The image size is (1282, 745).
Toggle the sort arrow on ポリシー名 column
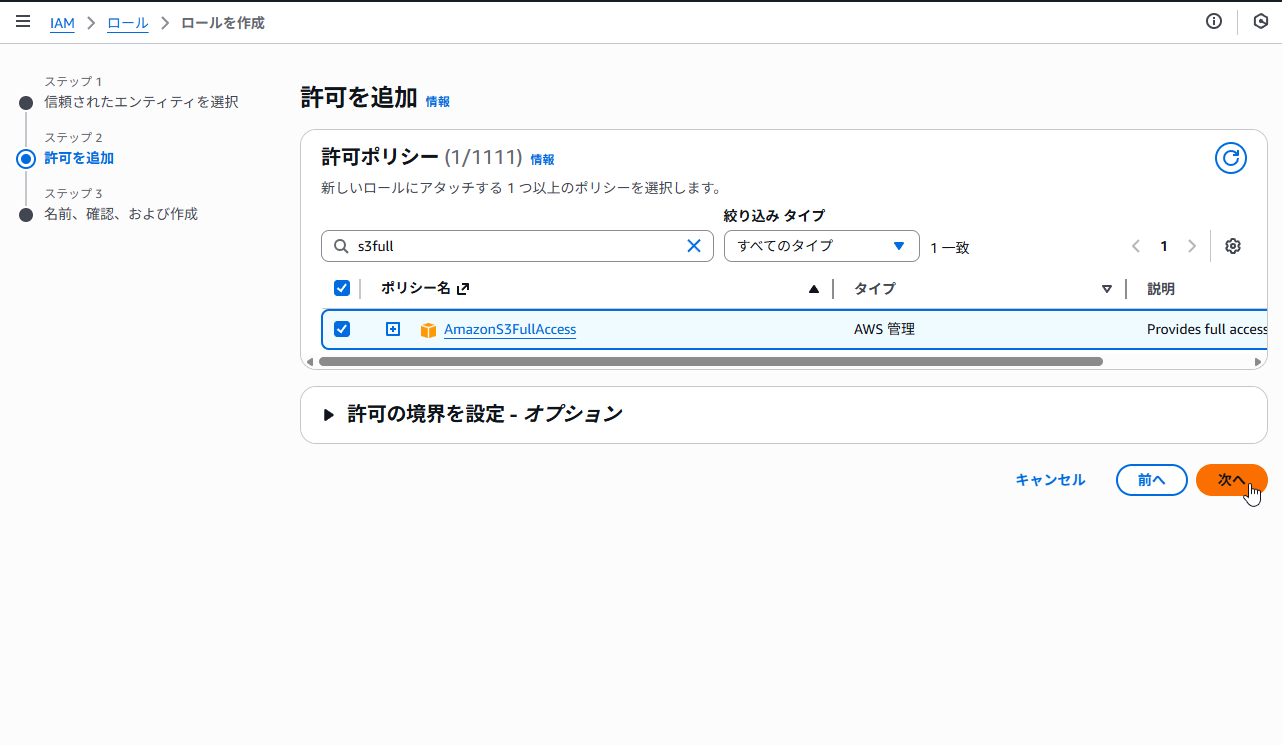pos(814,288)
